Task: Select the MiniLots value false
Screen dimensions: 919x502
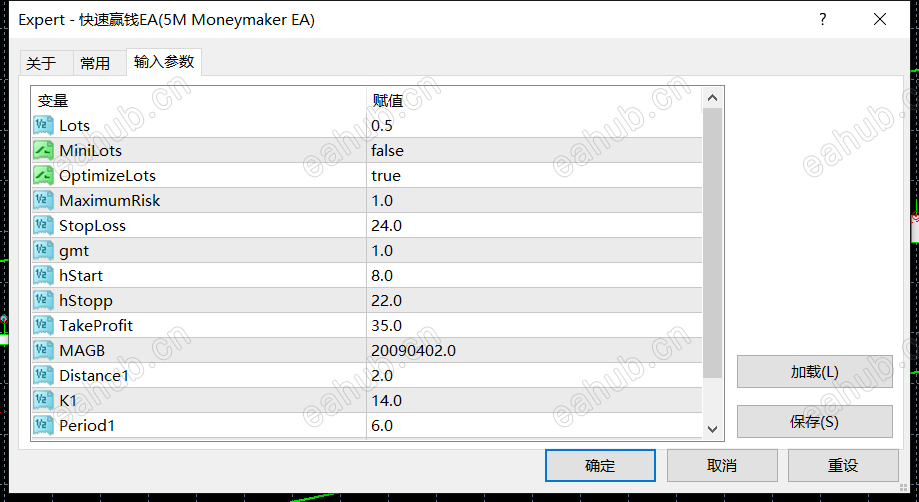Action: pos(387,151)
